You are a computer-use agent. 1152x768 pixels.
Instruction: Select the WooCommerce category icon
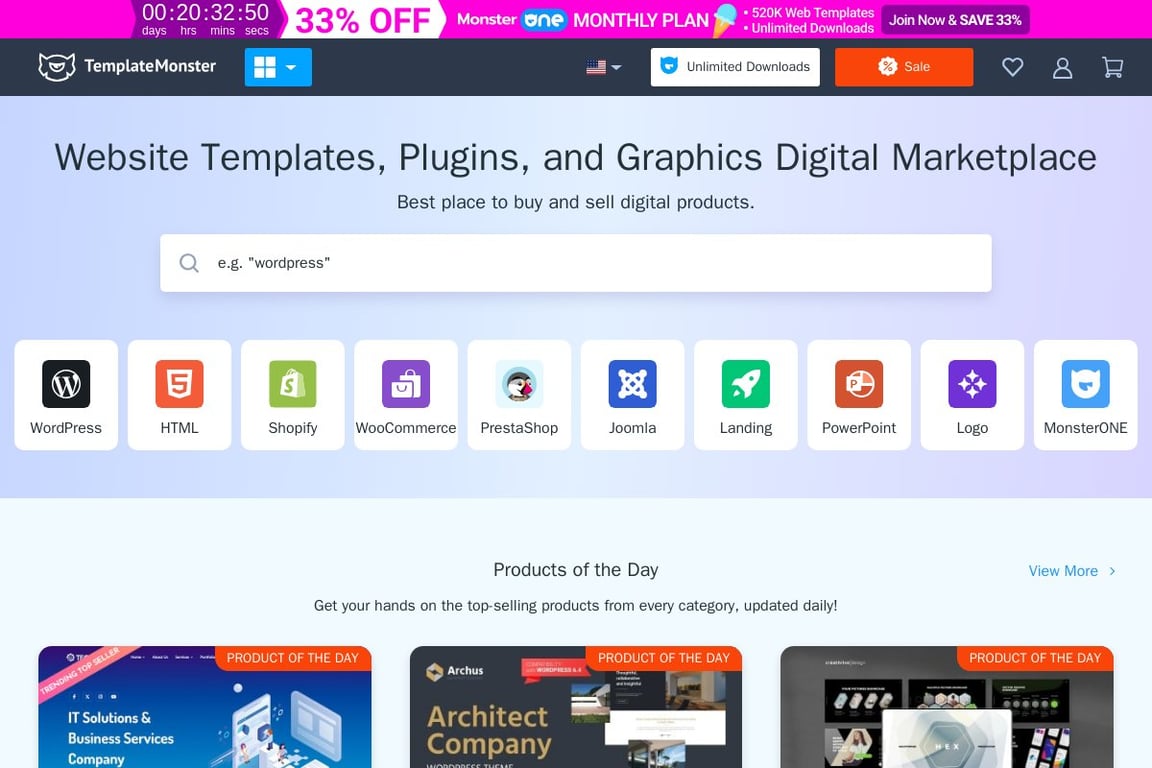point(405,383)
